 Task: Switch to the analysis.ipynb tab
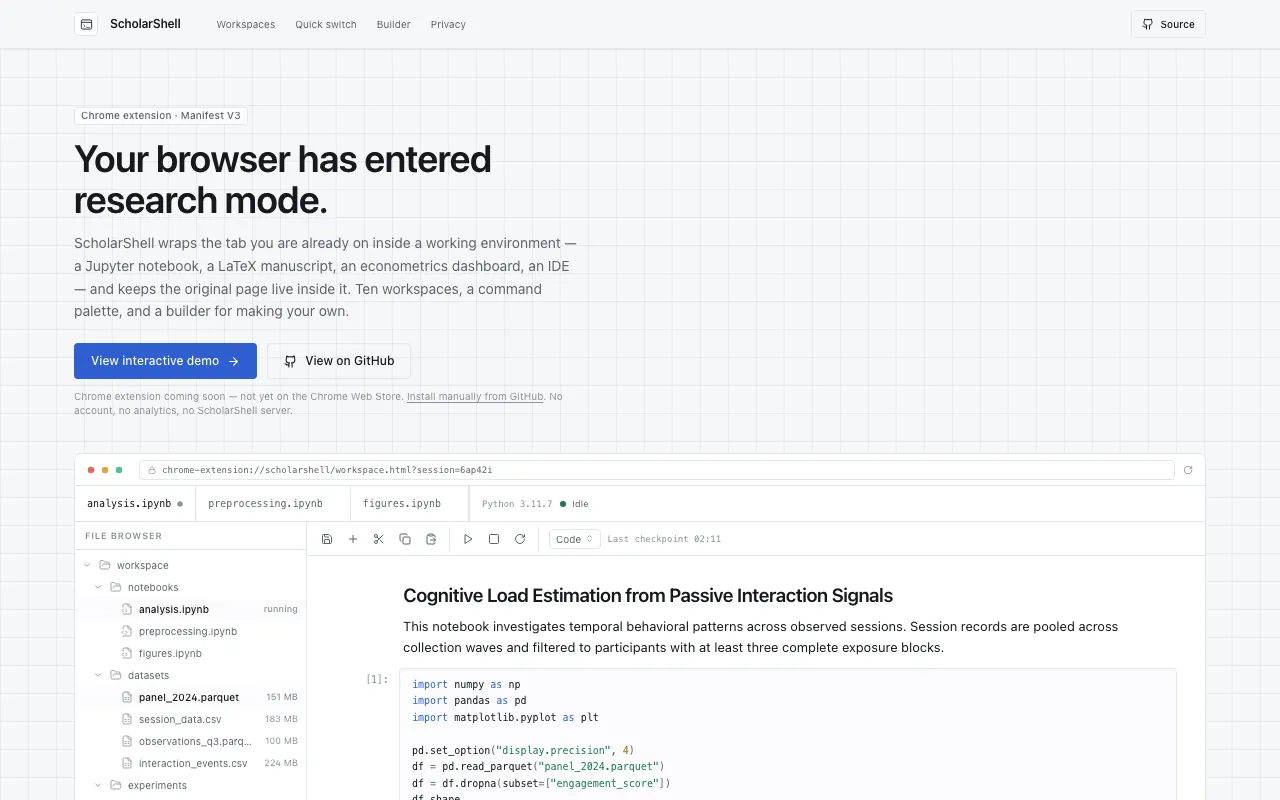pos(135,504)
